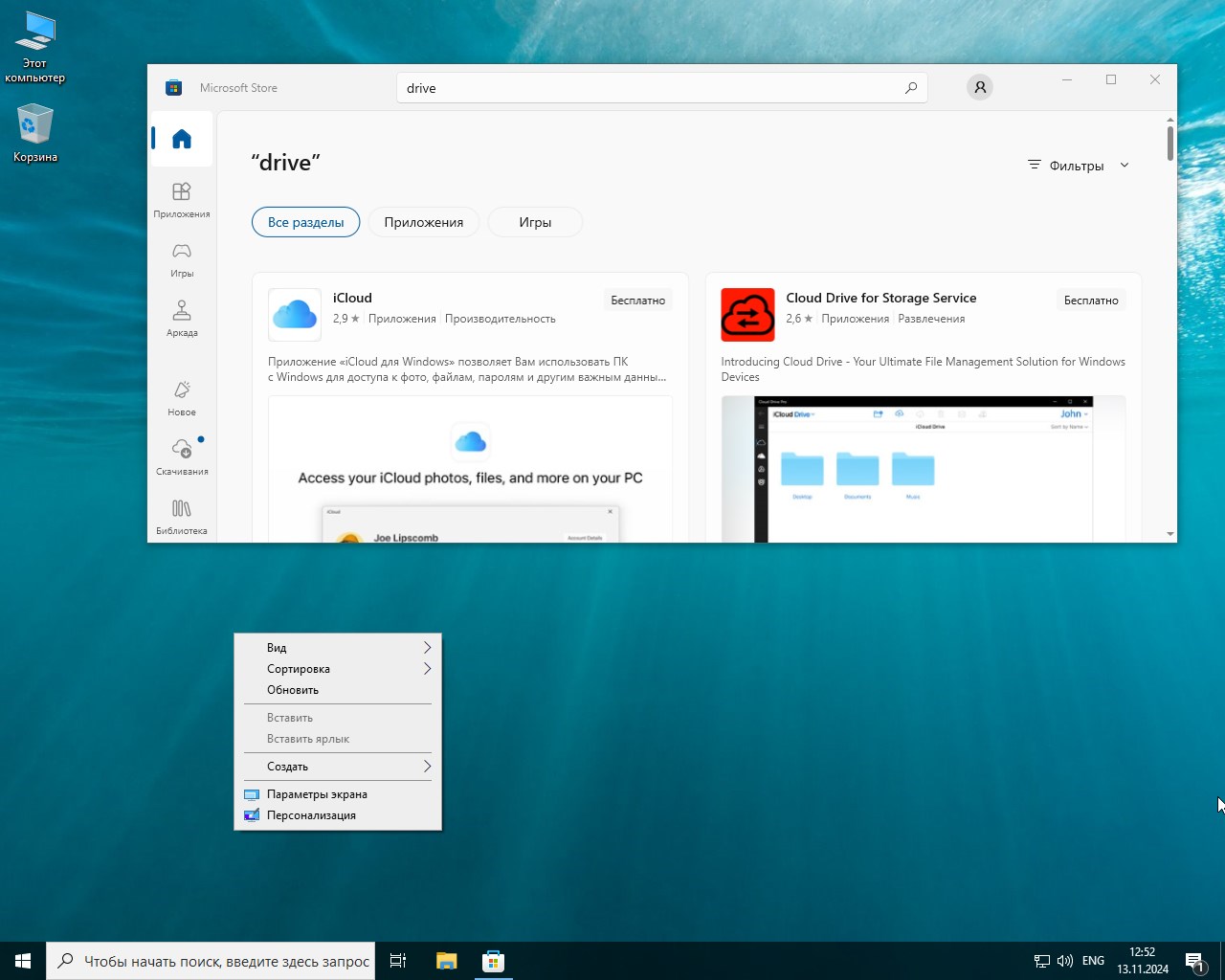Click the Бесплатно button for iCloud
1225x980 pixels.
637,301
